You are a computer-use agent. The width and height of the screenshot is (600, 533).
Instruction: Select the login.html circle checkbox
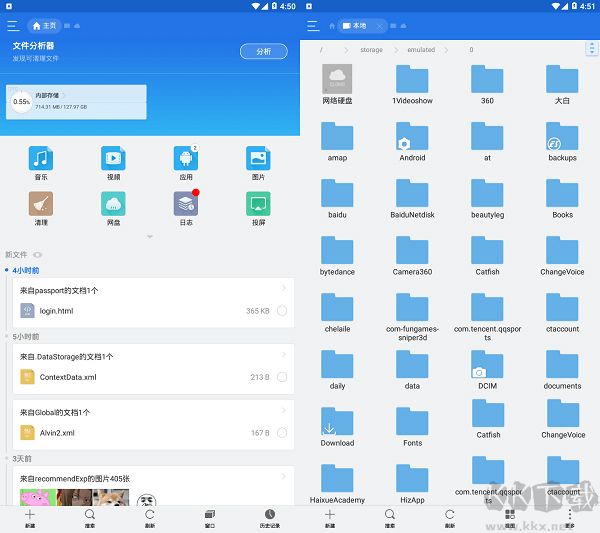coord(282,311)
